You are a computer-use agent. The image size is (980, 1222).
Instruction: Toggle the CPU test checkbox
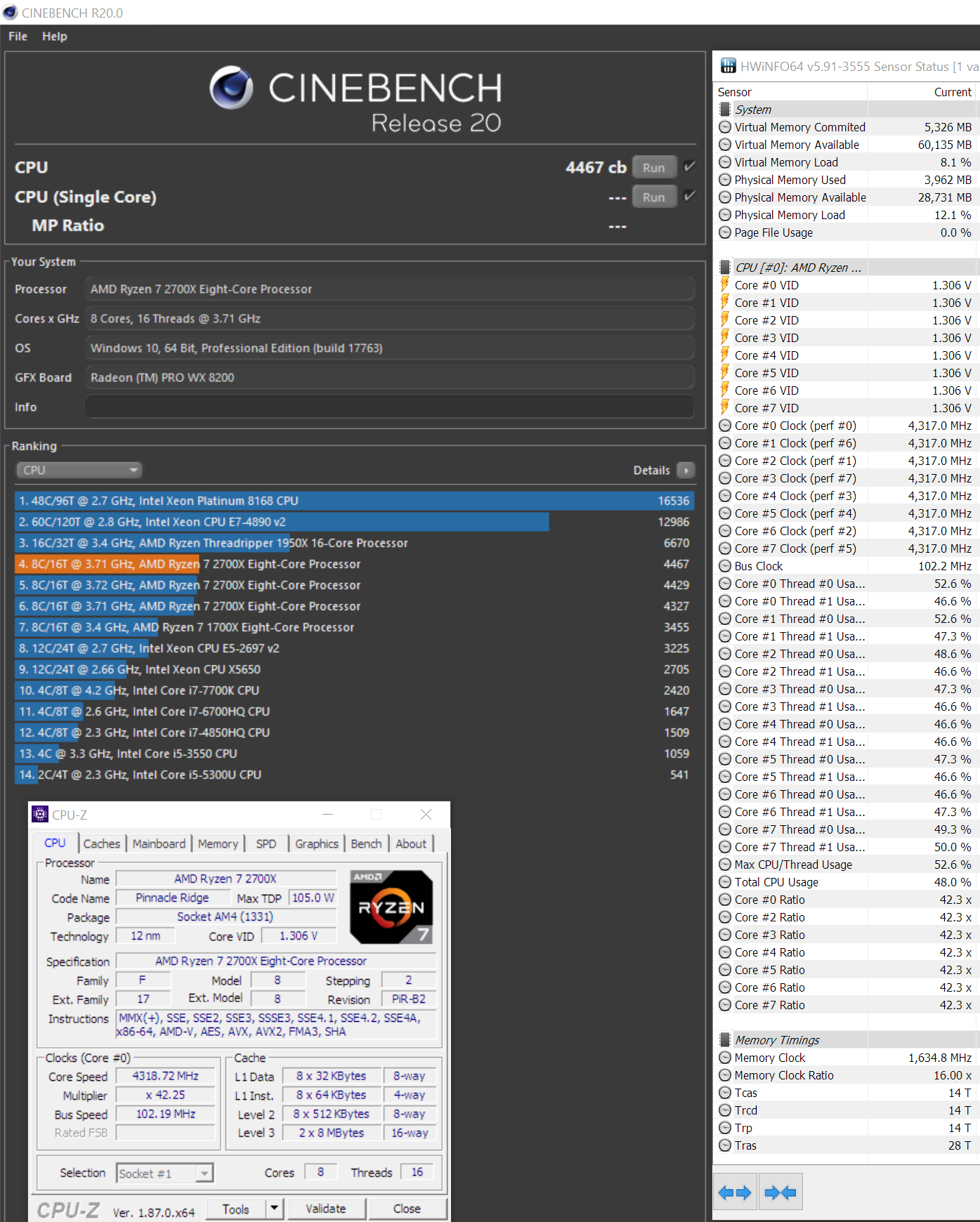[689, 166]
